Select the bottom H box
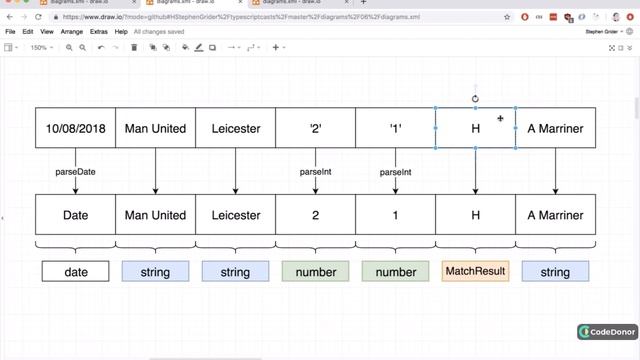This screenshot has height=360, width=640. coord(476,214)
